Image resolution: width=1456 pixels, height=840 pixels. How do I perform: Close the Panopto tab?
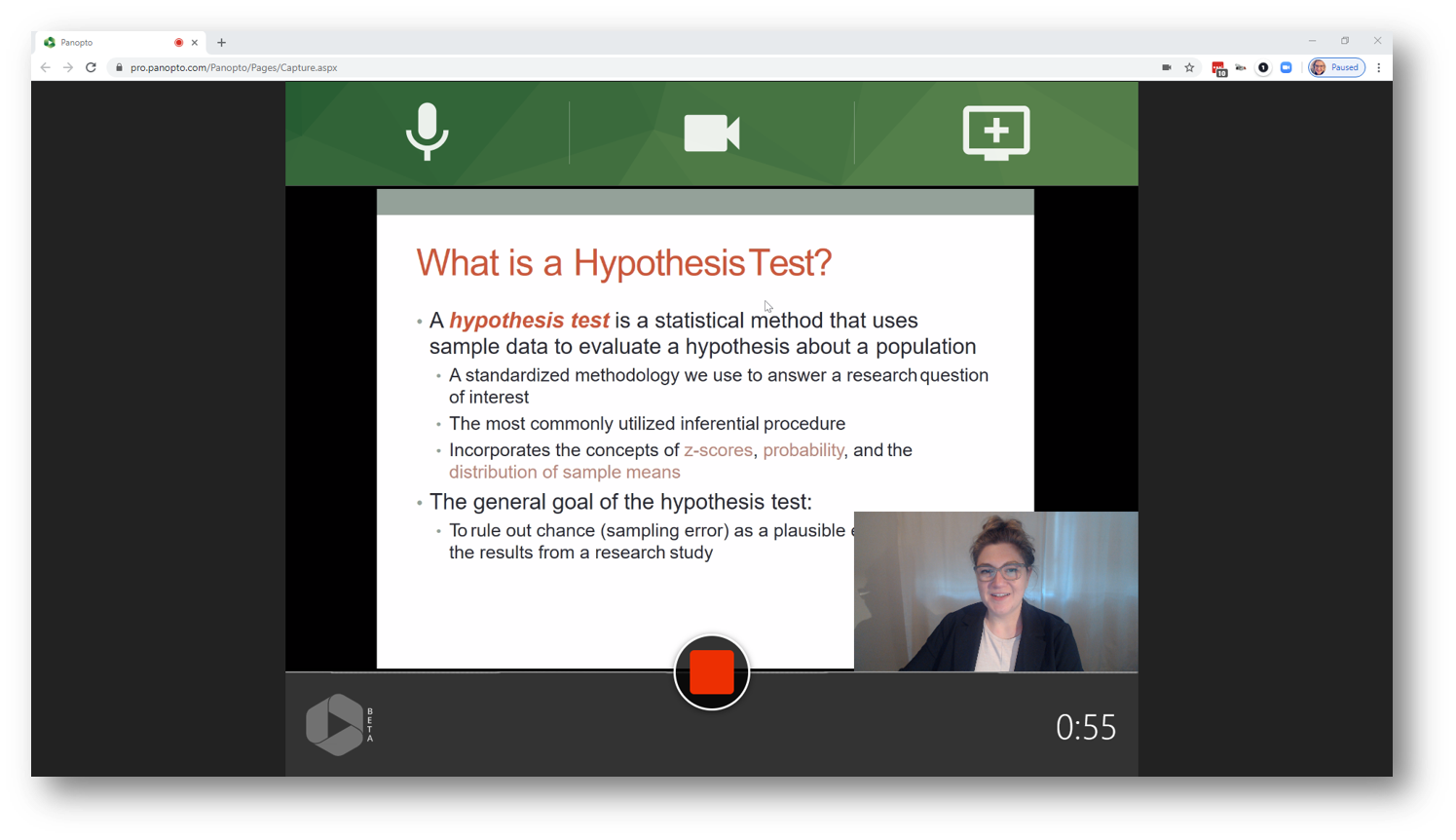(x=195, y=43)
